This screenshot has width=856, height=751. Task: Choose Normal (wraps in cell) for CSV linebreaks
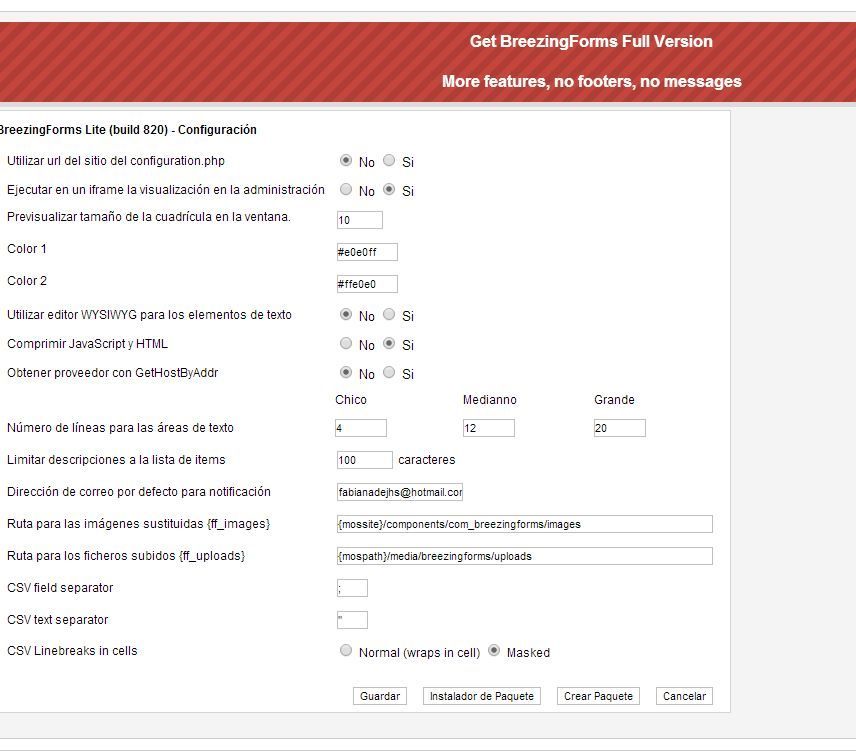[346, 651]
